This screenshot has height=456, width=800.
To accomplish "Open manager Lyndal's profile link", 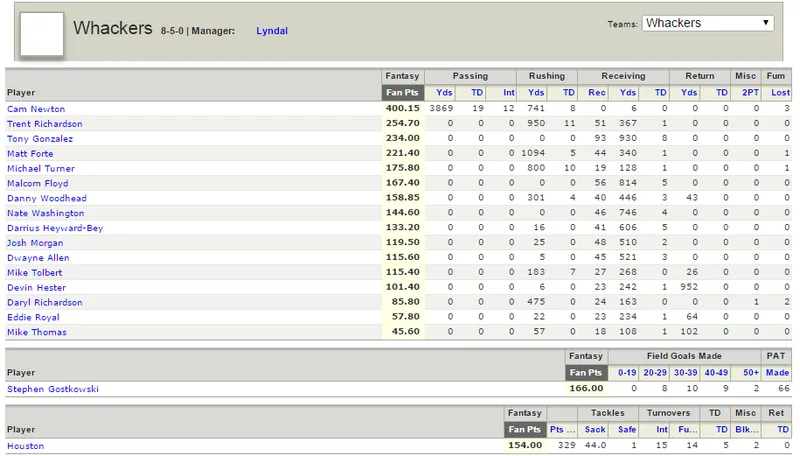I will pos(272,31).
